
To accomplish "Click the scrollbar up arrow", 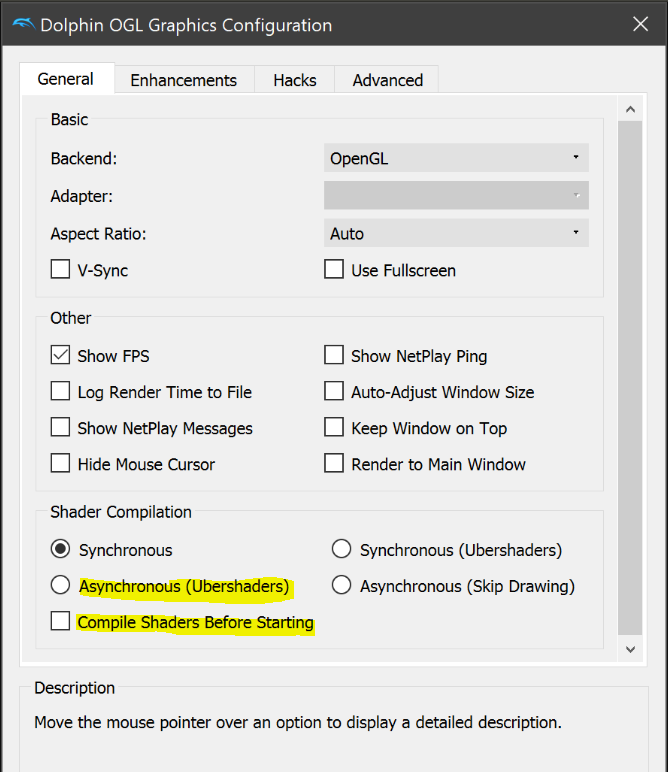I will click(x=630, y=108).
